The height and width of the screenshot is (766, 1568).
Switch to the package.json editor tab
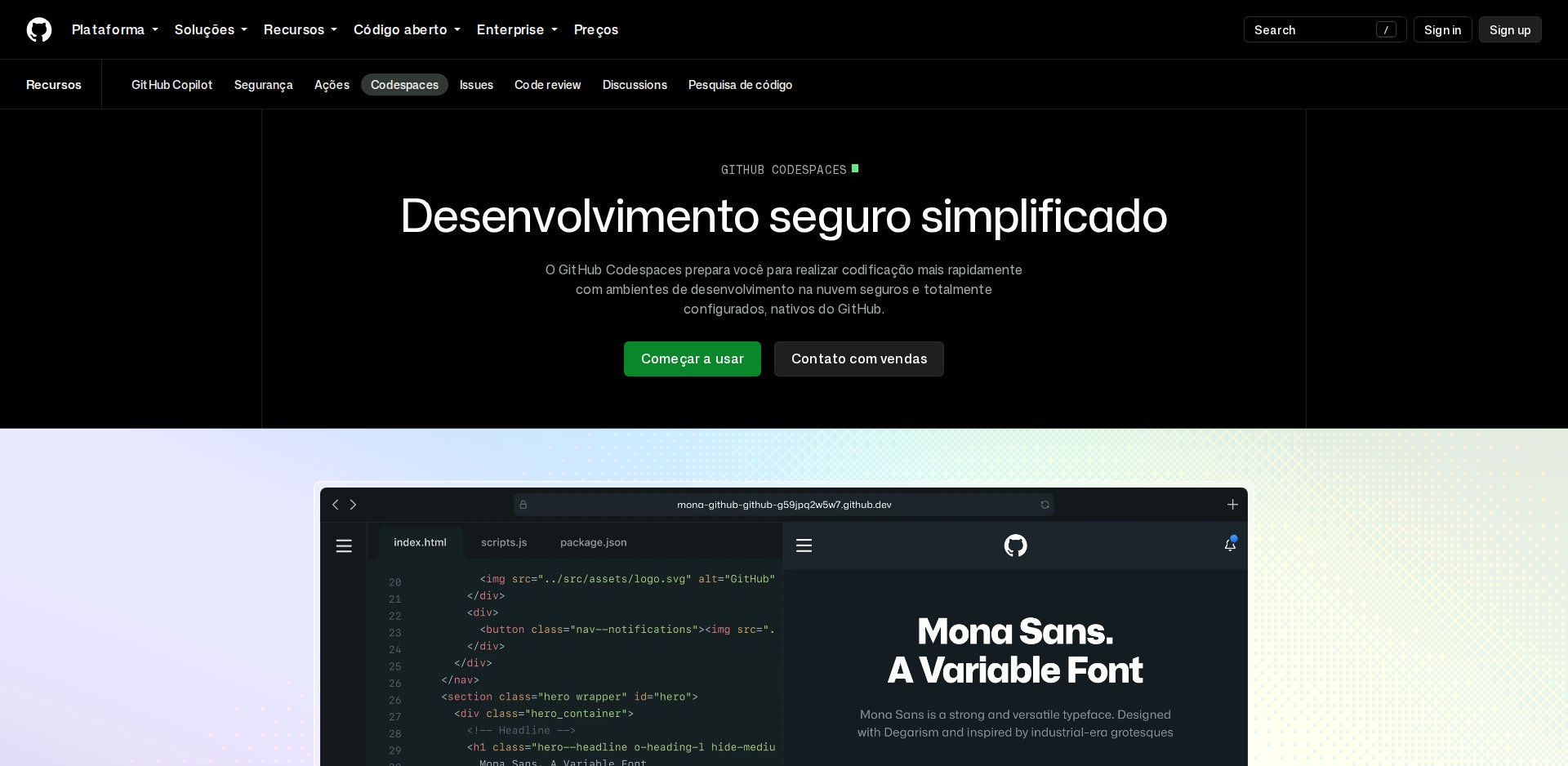pos(594,542)
